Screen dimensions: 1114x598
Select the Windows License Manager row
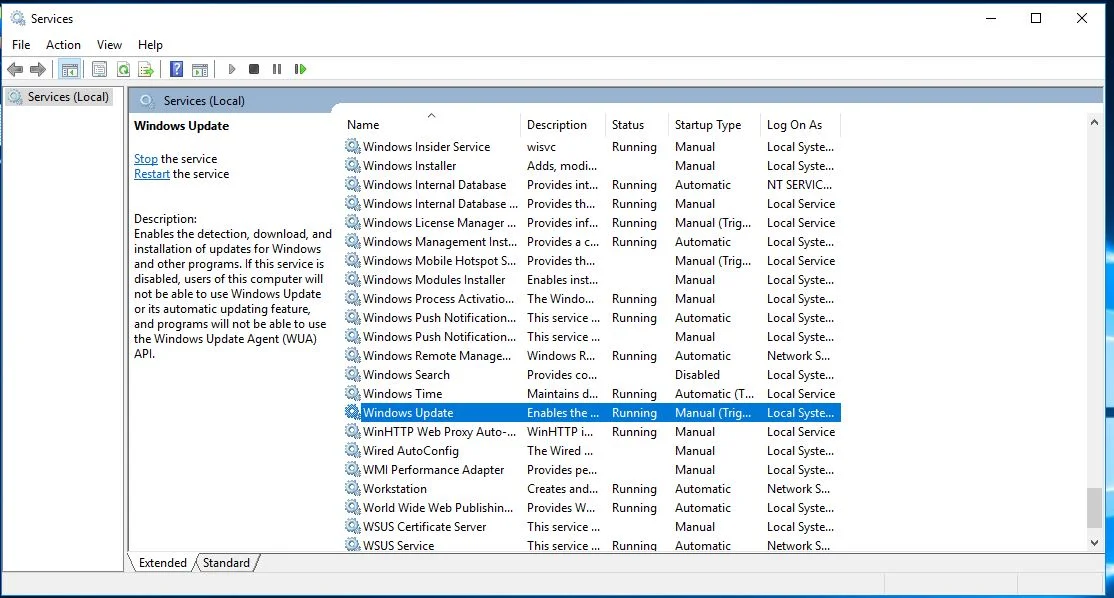(x=592, y=222)
